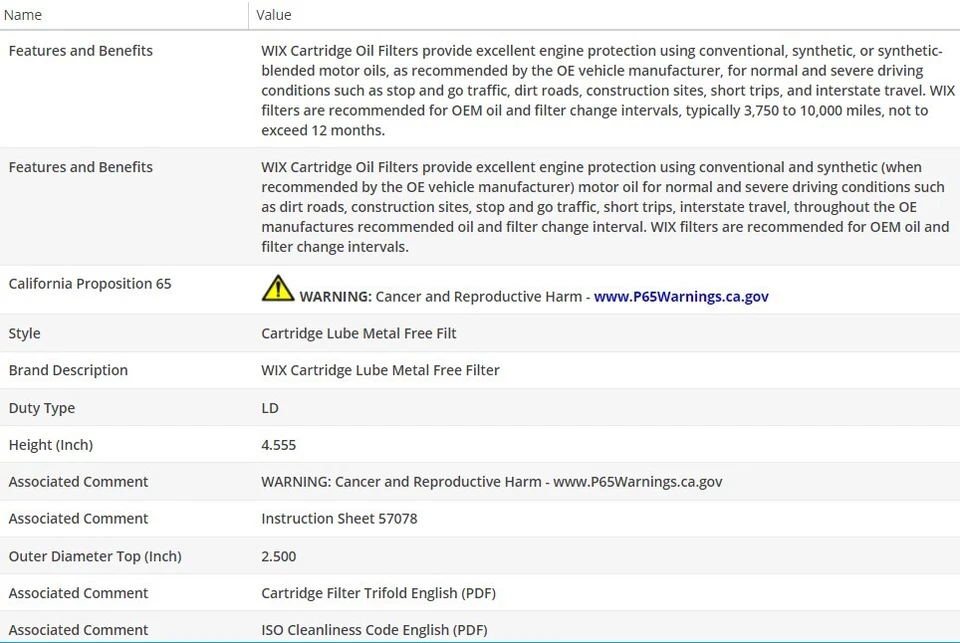Click the Instruction Sheet 57078 value
This screenshot has width=960, height=643.
point(339,518)
